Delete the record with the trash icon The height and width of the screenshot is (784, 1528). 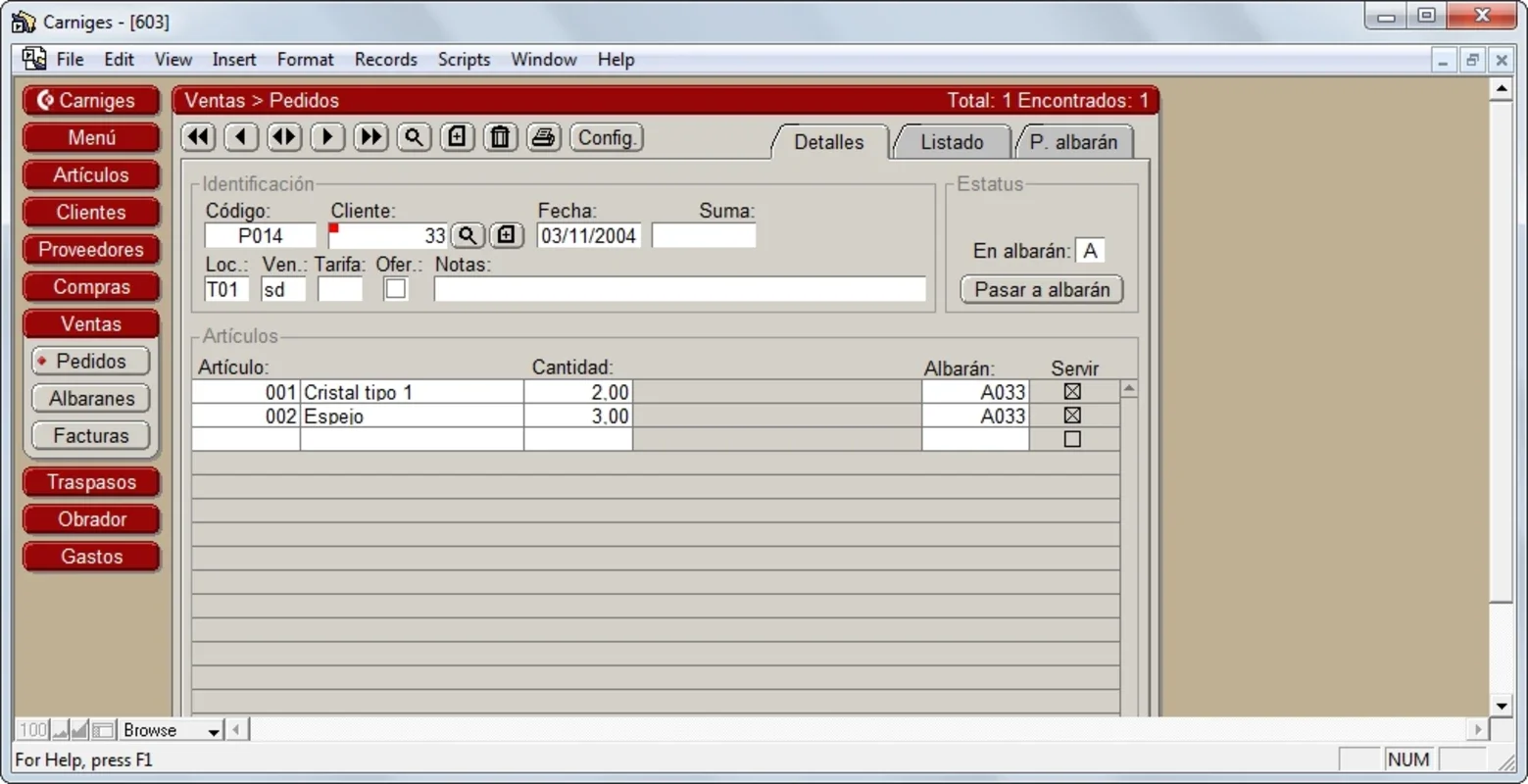click(x=500, y=137)
